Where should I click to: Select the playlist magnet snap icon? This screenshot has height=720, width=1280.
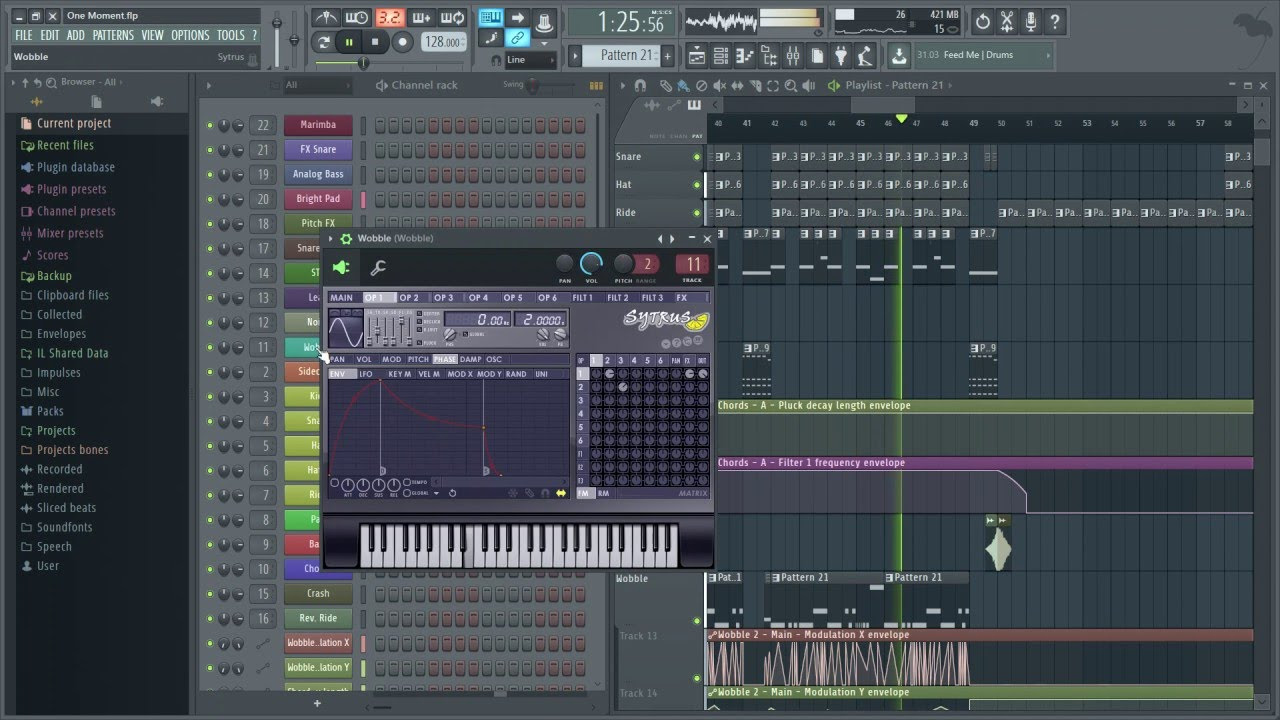[x=640, y=86]
